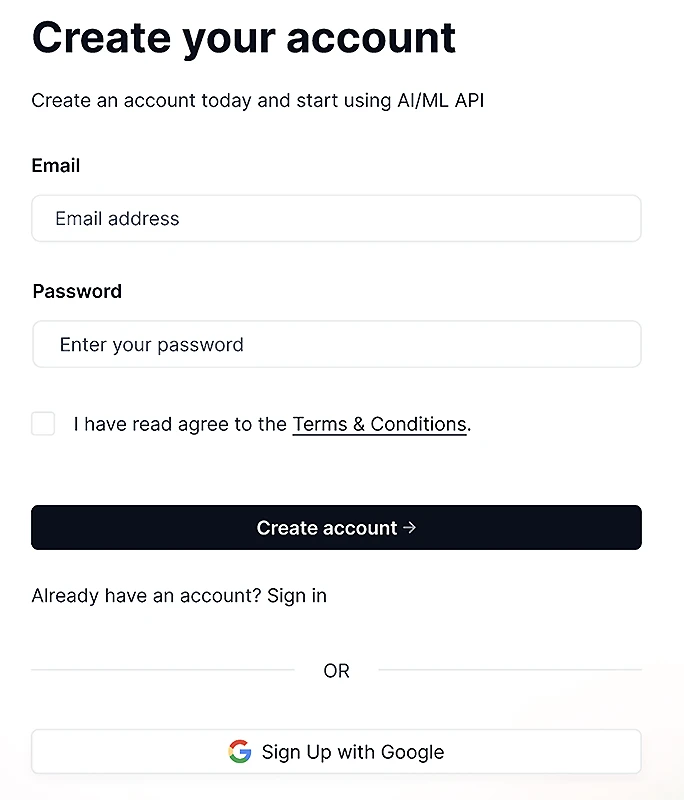The height and width of the screenshot is (800, 684).
Task: Select the Enter your password field
Action: point(336,344)
